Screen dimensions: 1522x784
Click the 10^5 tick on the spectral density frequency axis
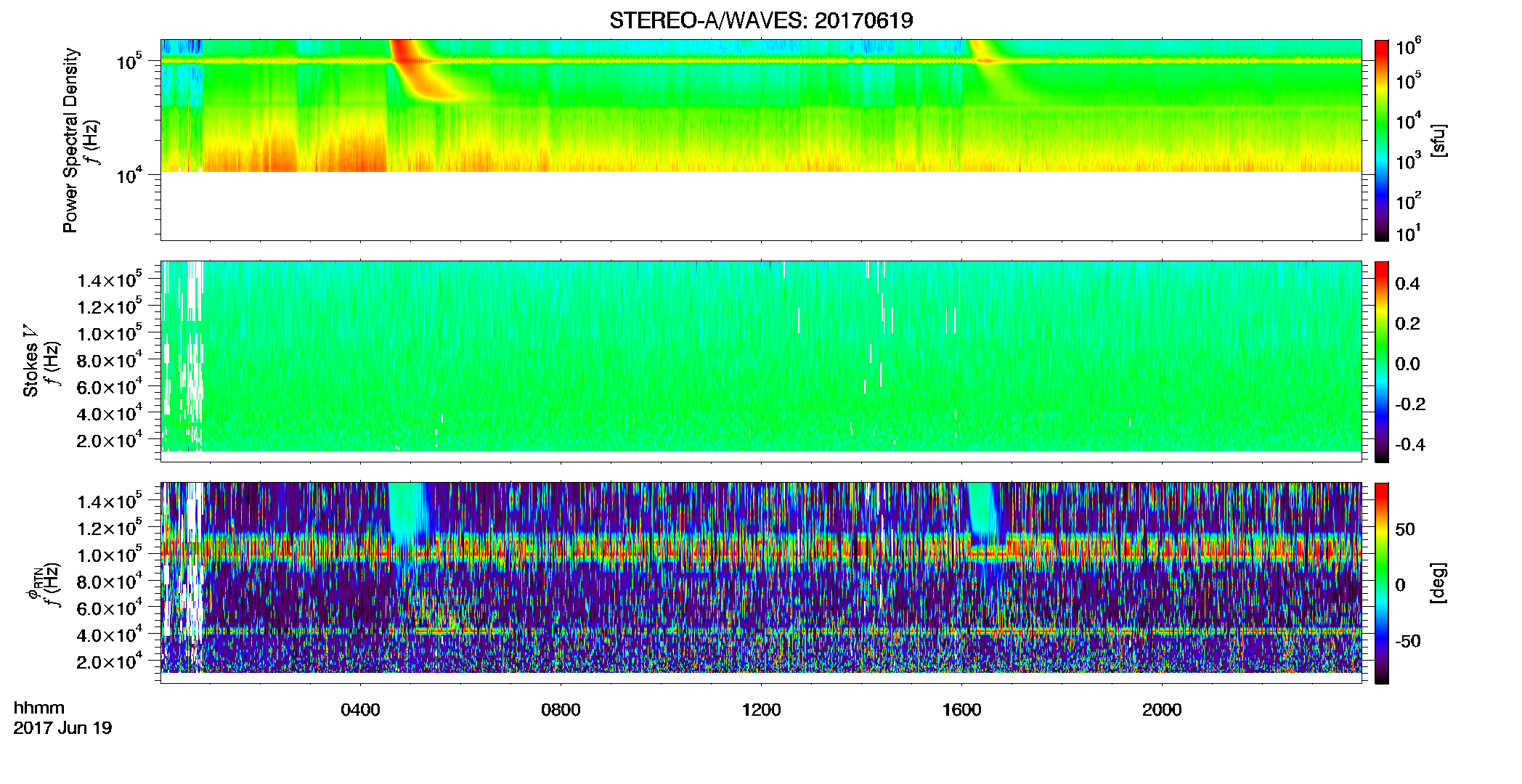click(x=129, y=62)
